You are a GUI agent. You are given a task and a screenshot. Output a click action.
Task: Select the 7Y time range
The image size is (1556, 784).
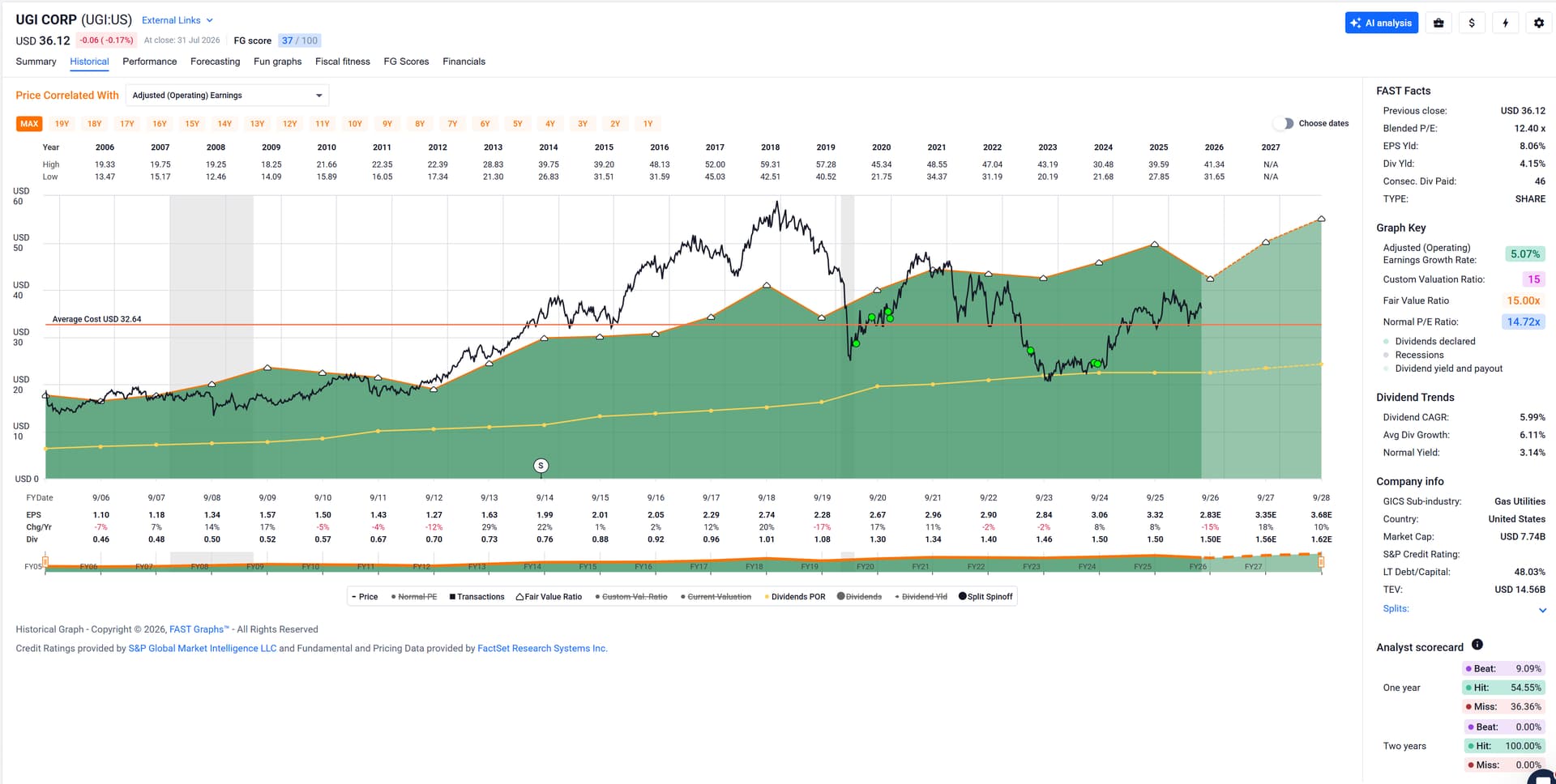click(452, 124)
